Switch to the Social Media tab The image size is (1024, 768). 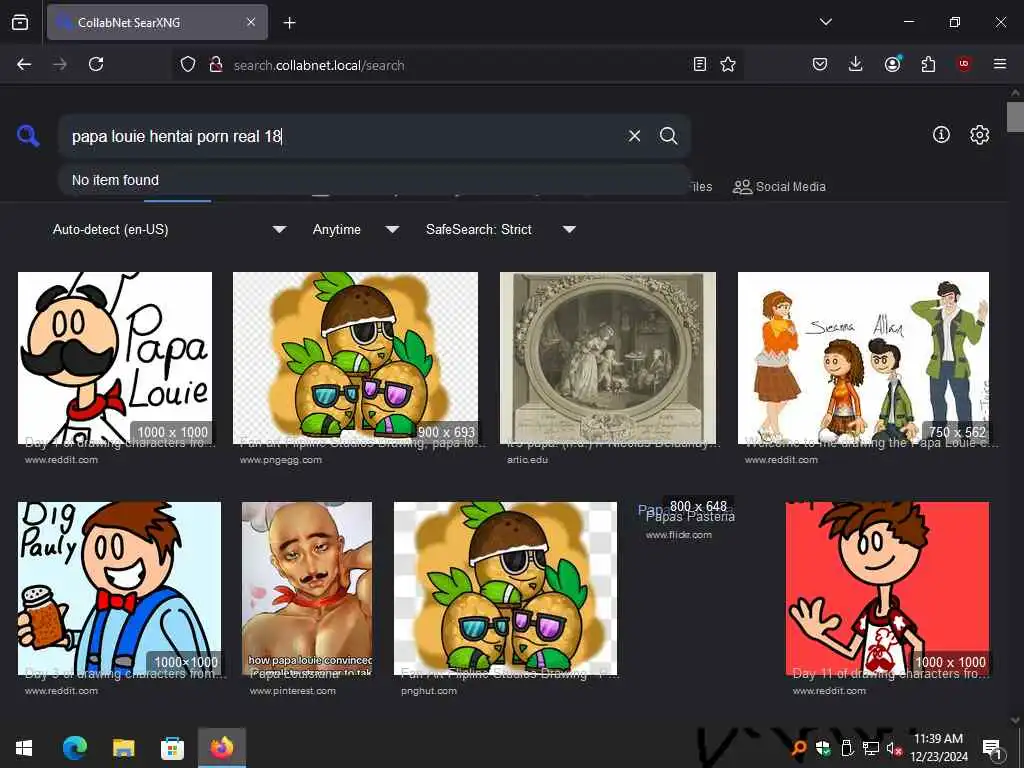click(x=779, y=187)
